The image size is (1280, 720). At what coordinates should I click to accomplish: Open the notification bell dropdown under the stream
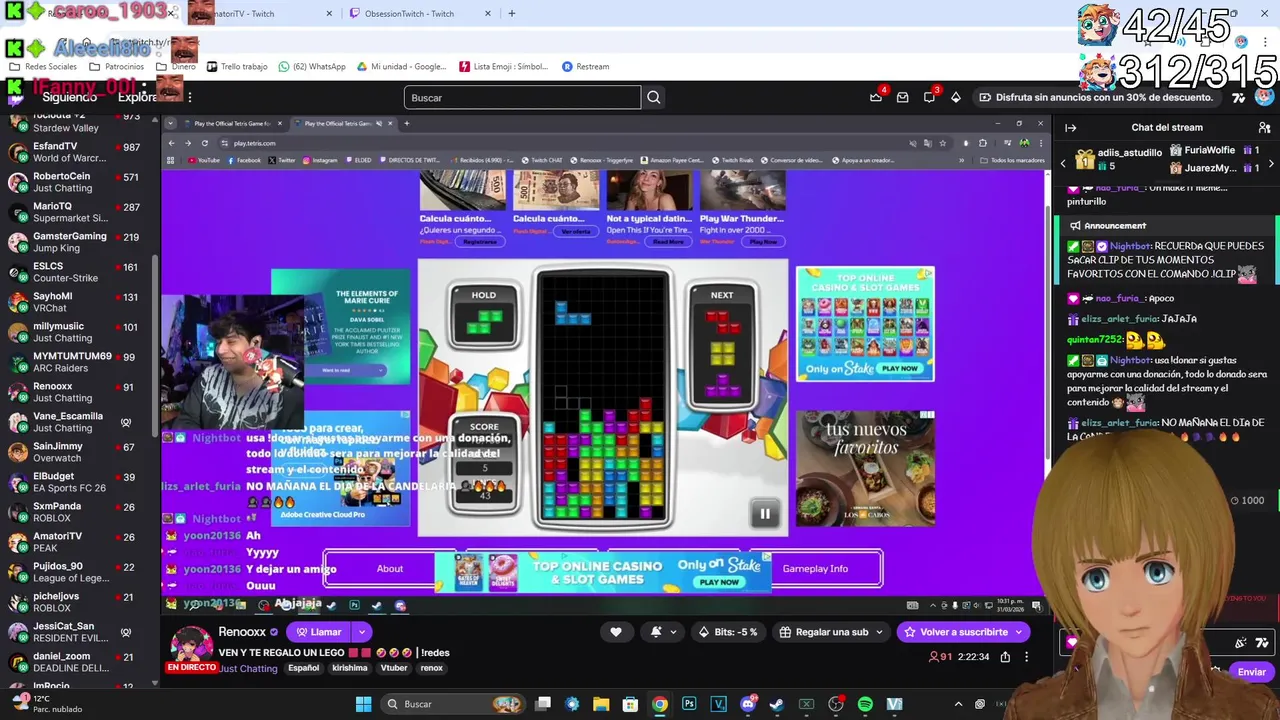coord(663,632)
